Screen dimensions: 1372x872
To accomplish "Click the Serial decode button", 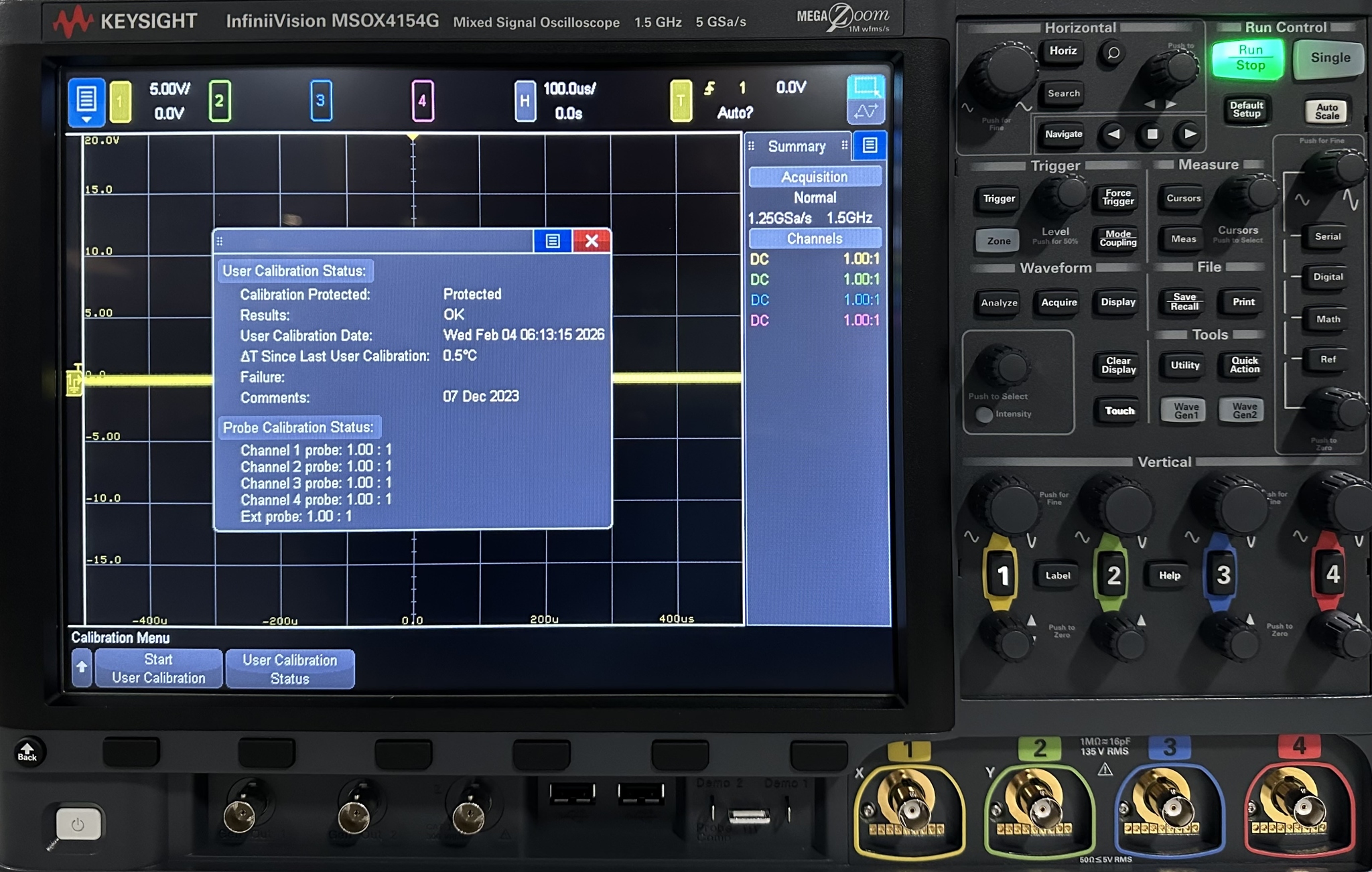I will pyautogui.click(x=1327, y=236).
